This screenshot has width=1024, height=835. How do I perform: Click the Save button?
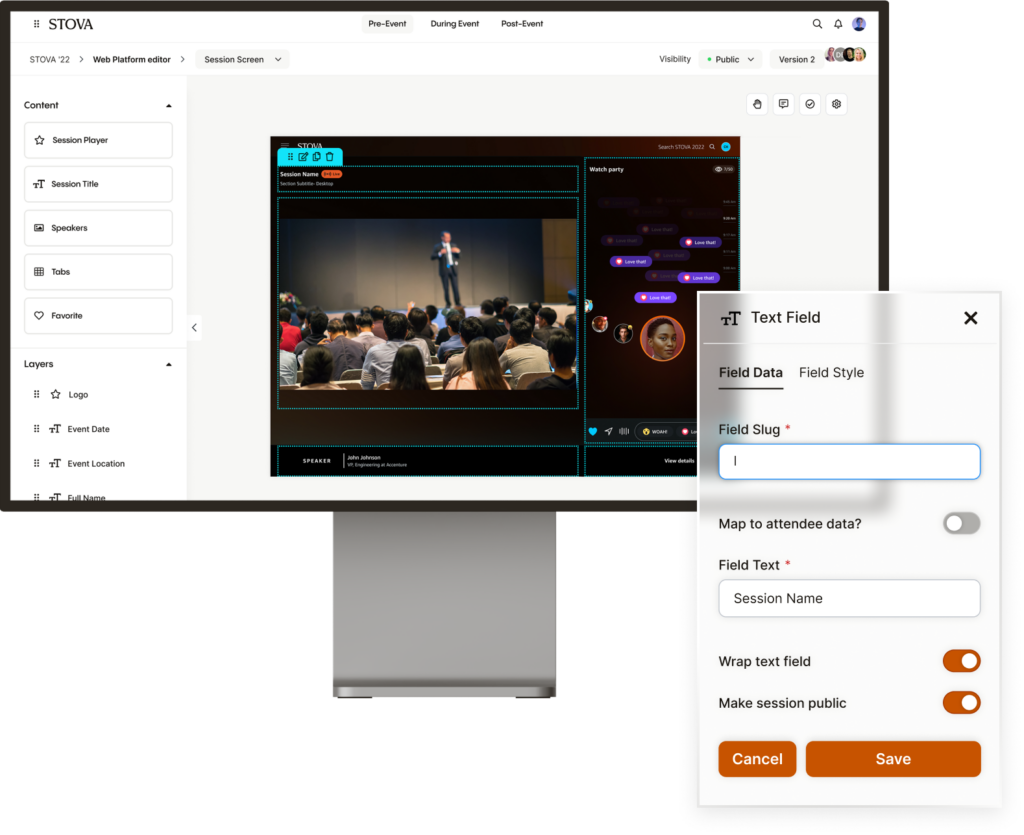(892, 759)
